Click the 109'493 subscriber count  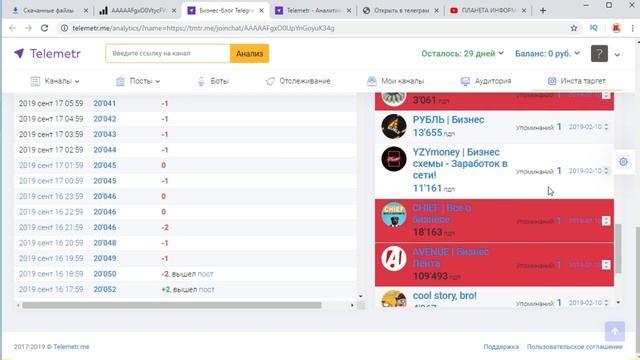(x=430, y=276)
